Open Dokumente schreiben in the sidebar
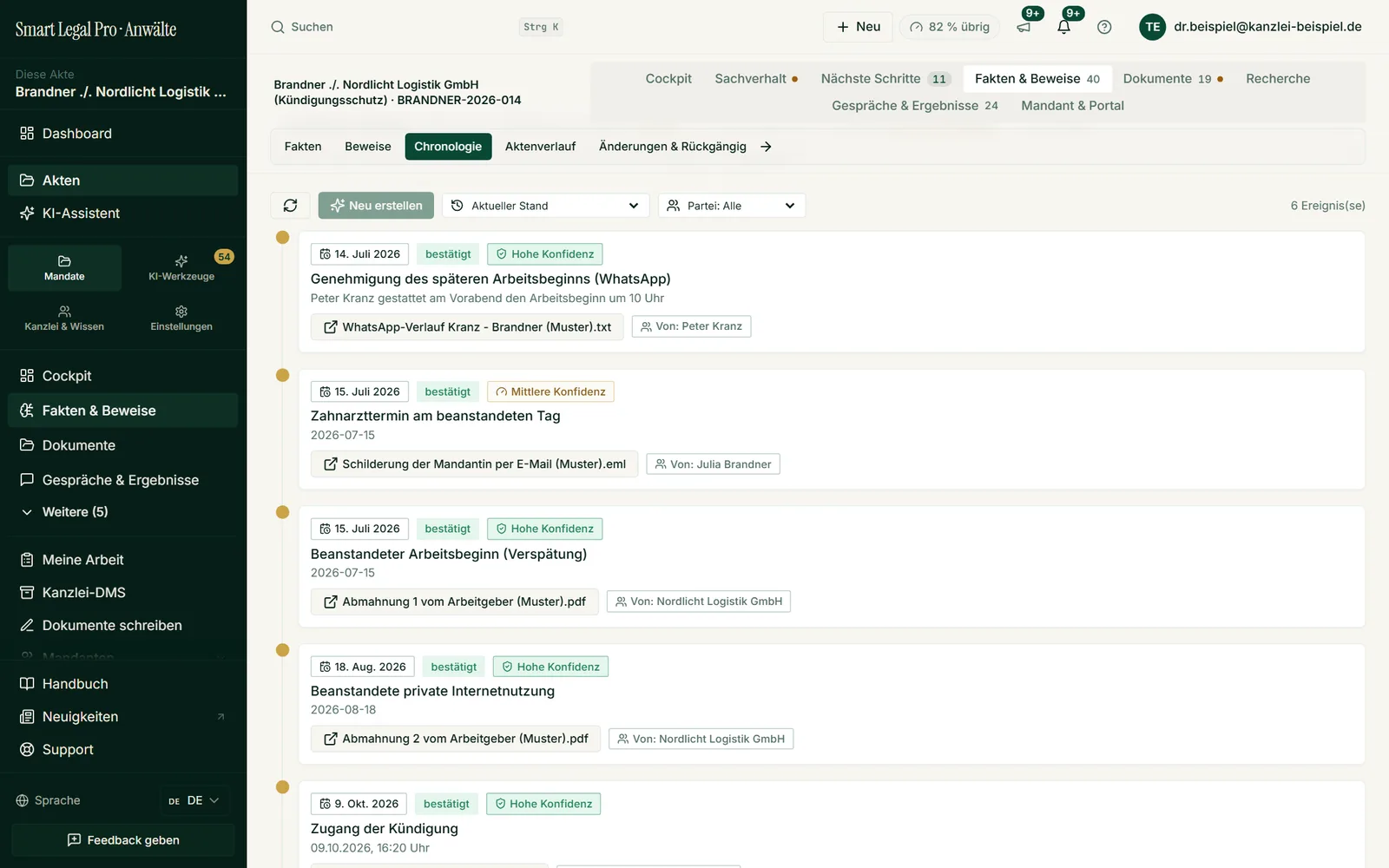This screenshot has width=1389, height=868. pyautogui.click(x=123, y=626)
